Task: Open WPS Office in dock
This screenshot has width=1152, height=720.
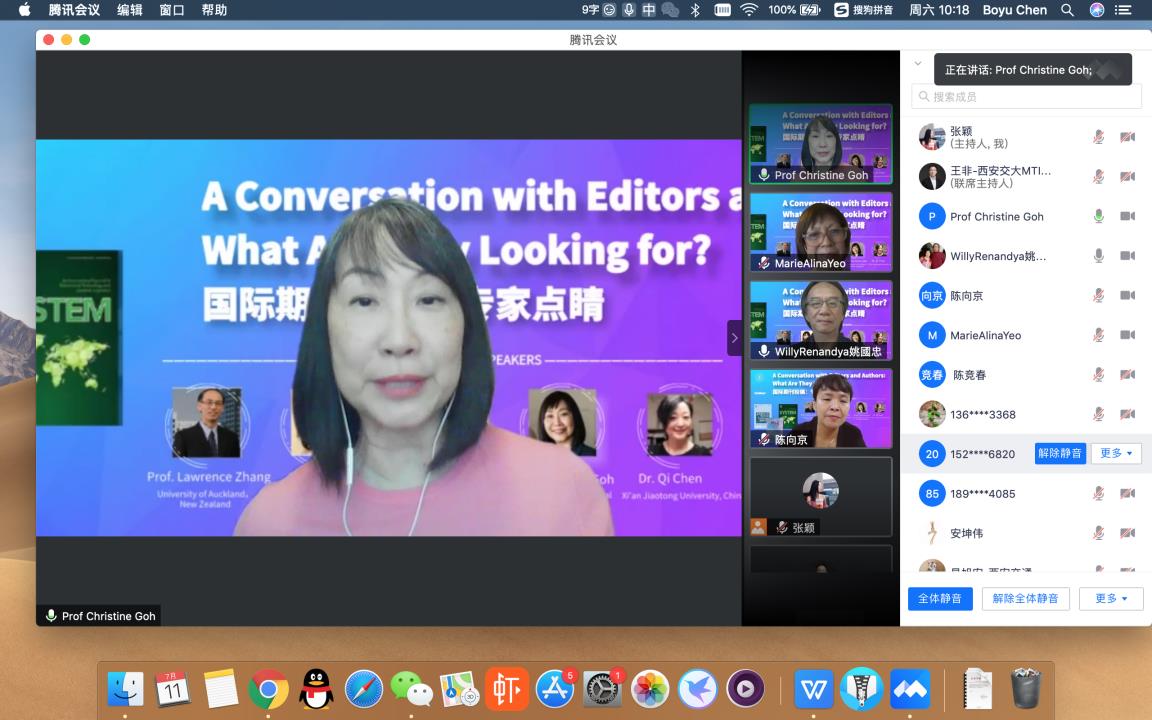Action: [x=813, y=689]
